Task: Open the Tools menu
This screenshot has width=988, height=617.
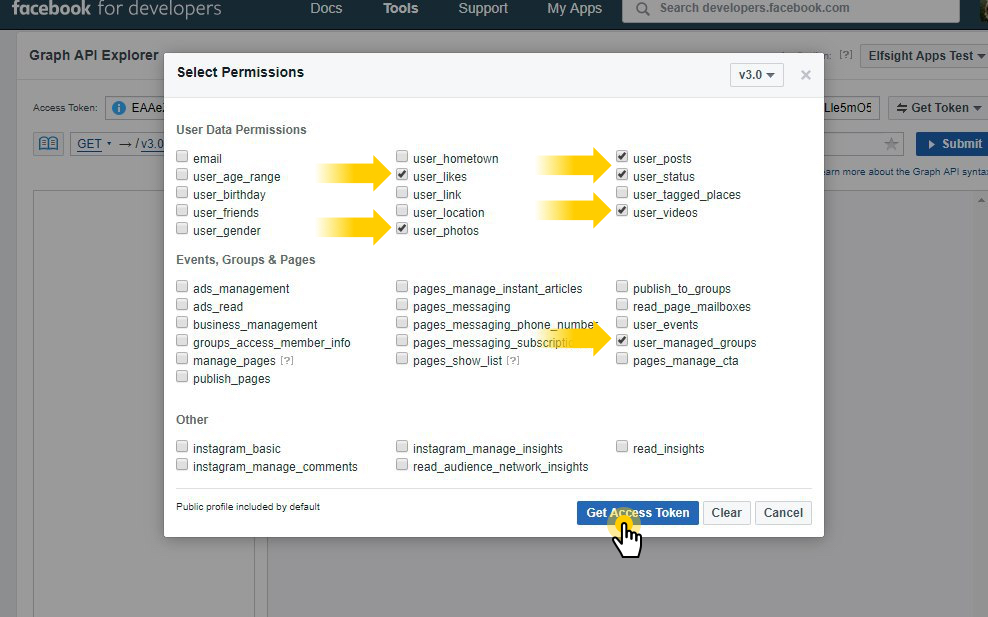Action: coord(400,11)
